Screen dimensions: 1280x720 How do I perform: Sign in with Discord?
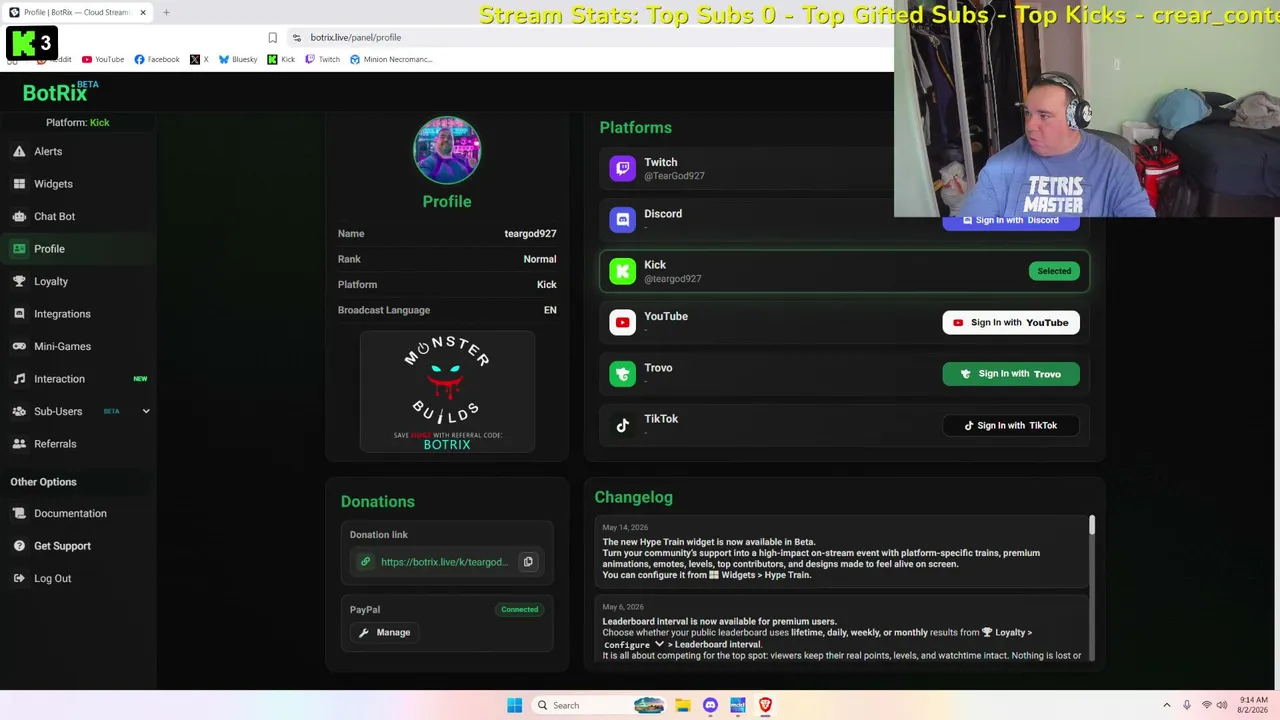tap(1011, 221)
